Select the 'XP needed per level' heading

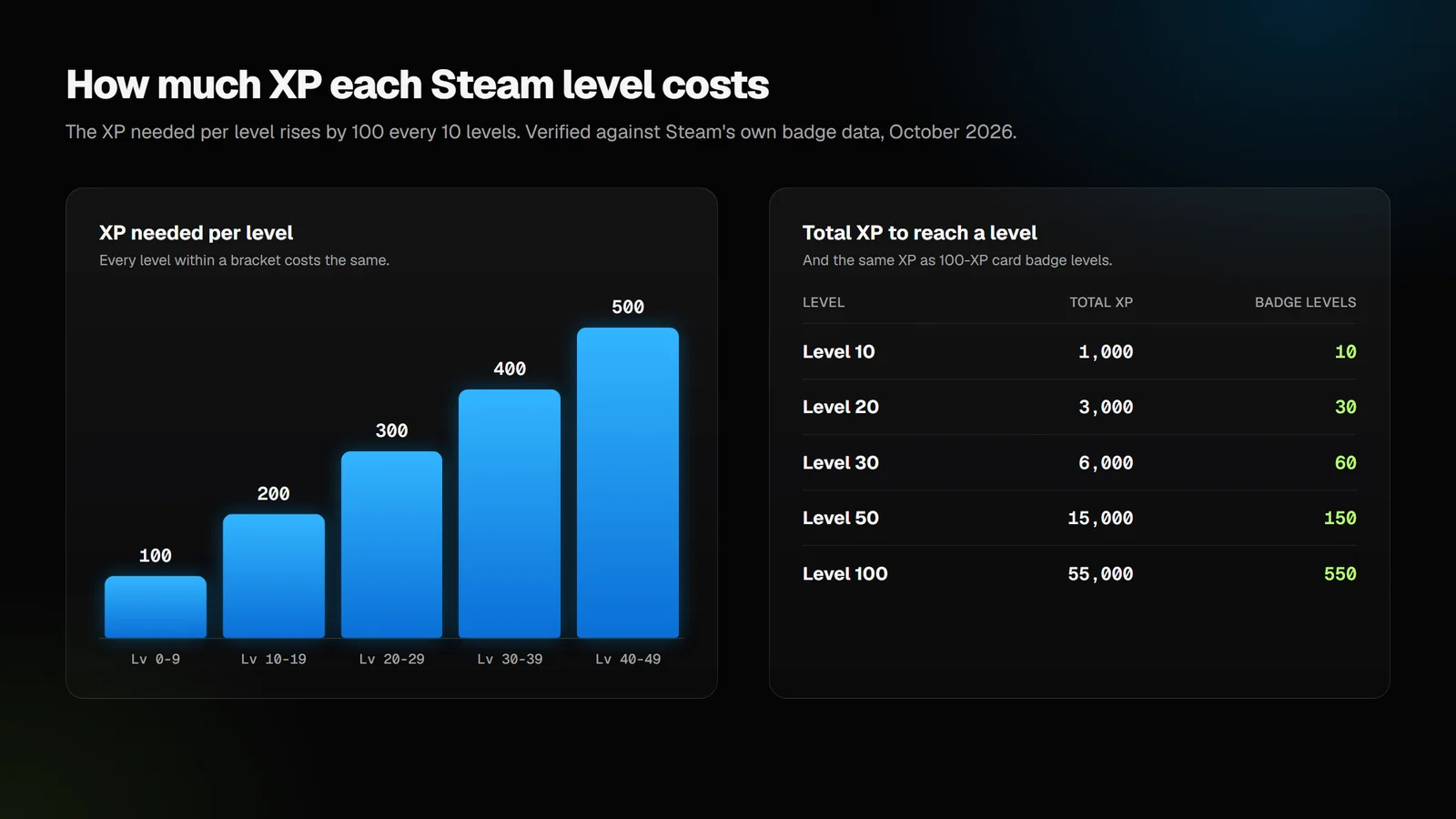(196, 233)
